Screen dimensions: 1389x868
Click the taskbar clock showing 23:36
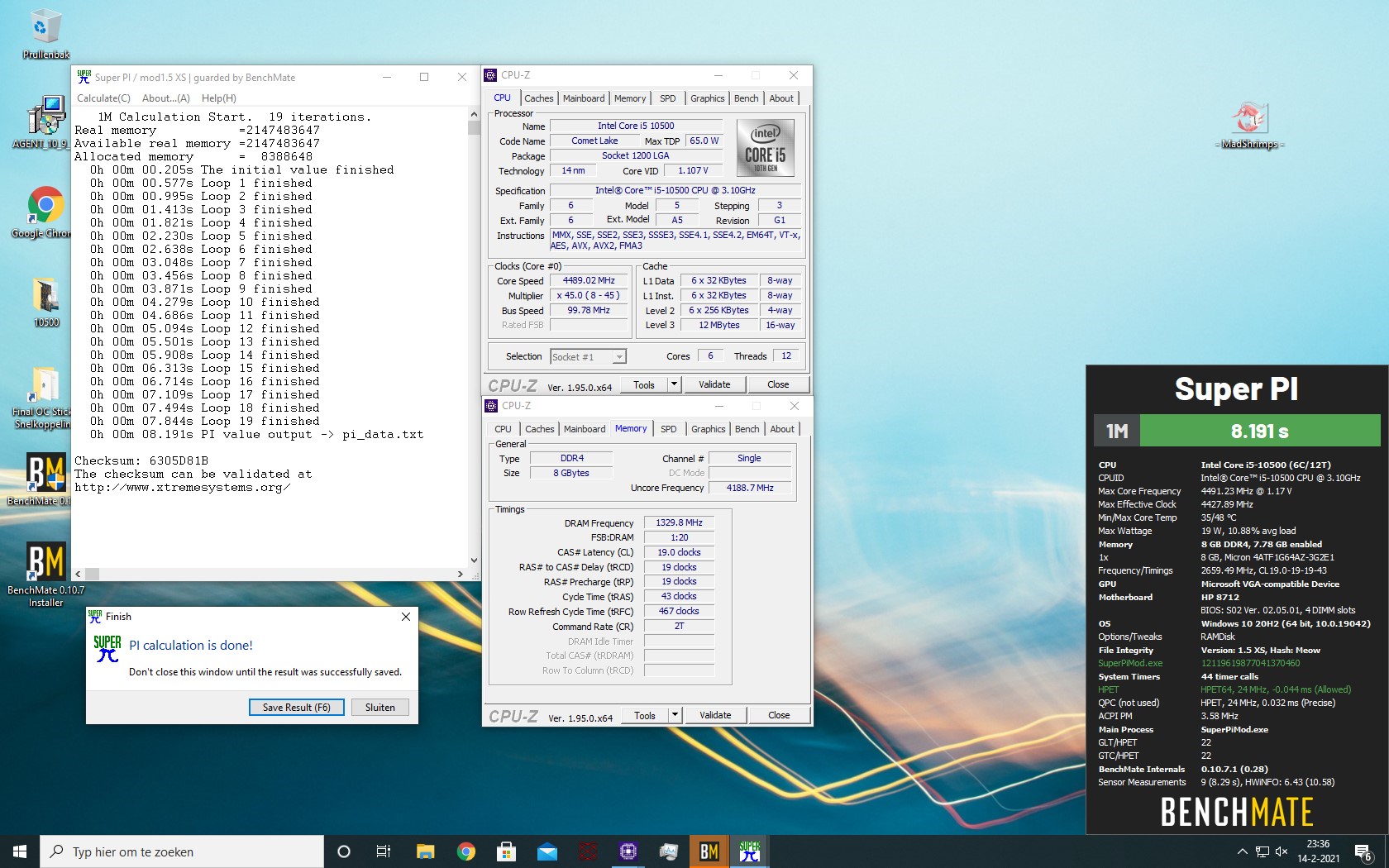pyautogui.click(x=1318, y=851)
